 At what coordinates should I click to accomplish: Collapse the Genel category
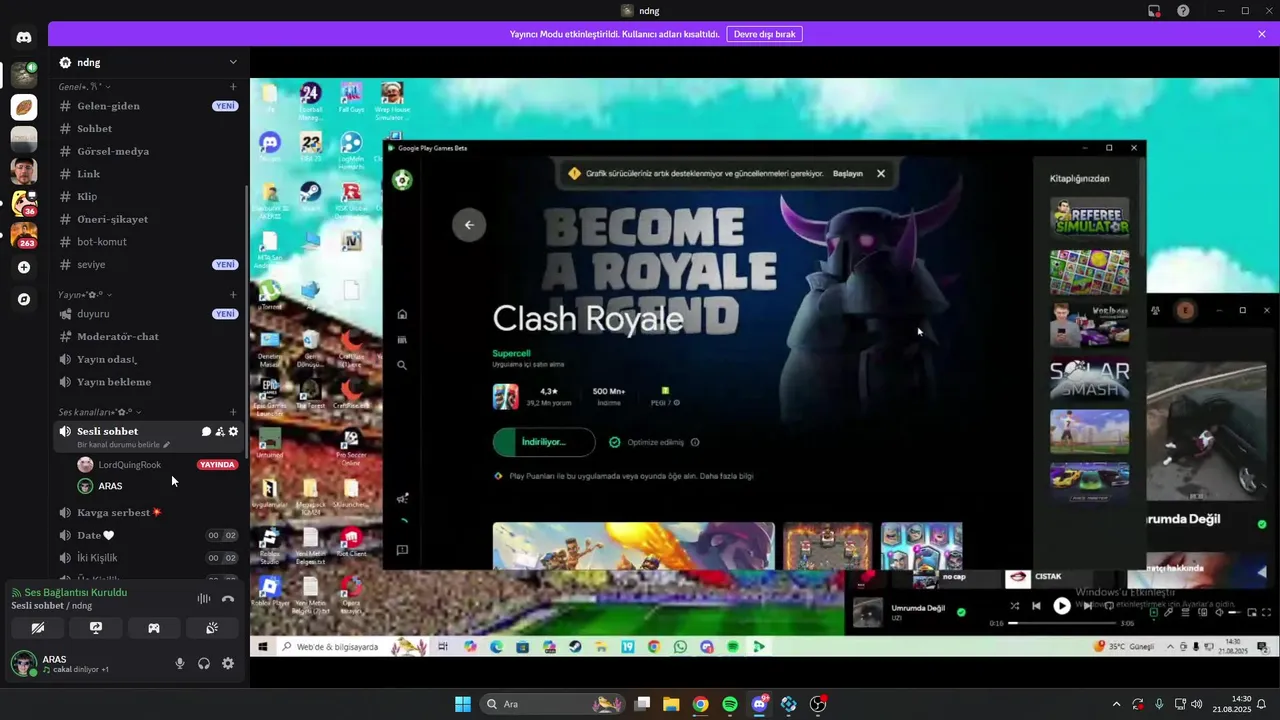(85, 87)
